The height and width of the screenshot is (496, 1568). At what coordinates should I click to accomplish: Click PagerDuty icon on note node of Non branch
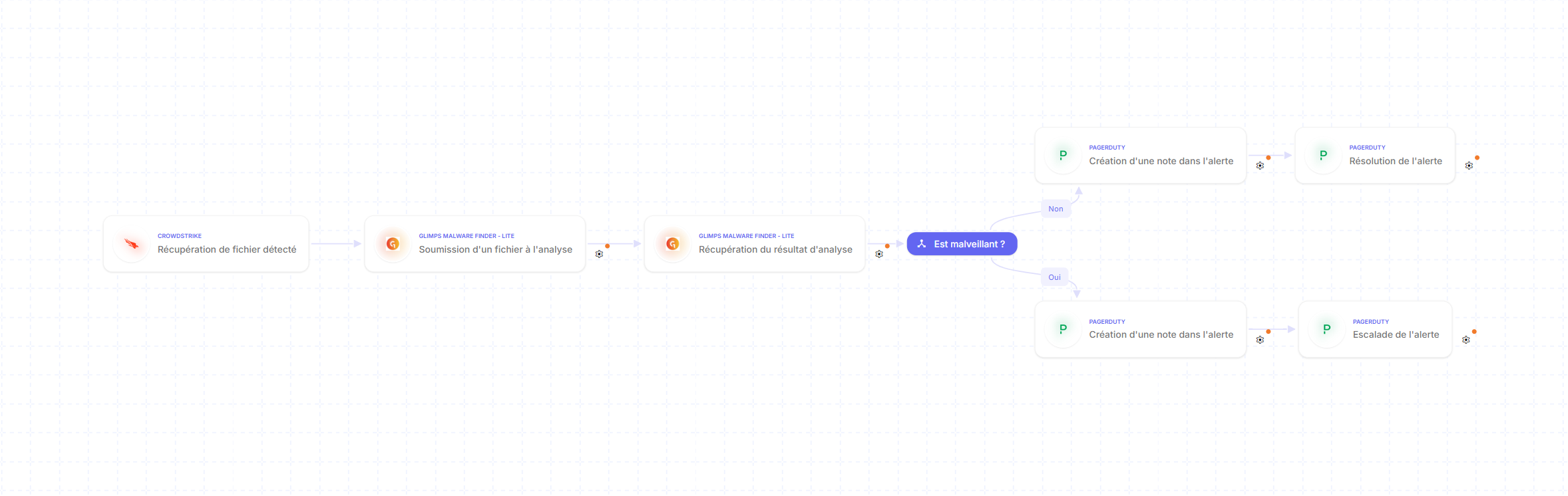pyautogui.click(x=1063, y=155)
